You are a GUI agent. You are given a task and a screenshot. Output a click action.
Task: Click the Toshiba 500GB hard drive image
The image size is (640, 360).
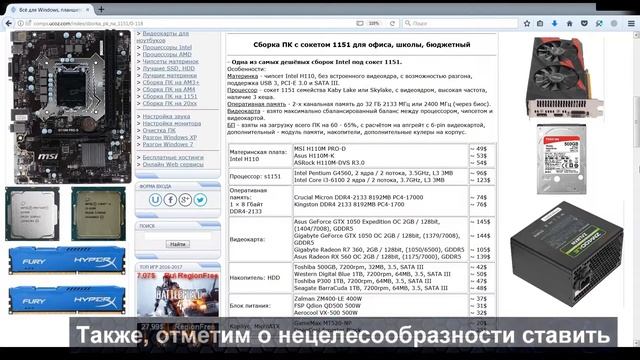pyautogui.click(x=562, y=159)
